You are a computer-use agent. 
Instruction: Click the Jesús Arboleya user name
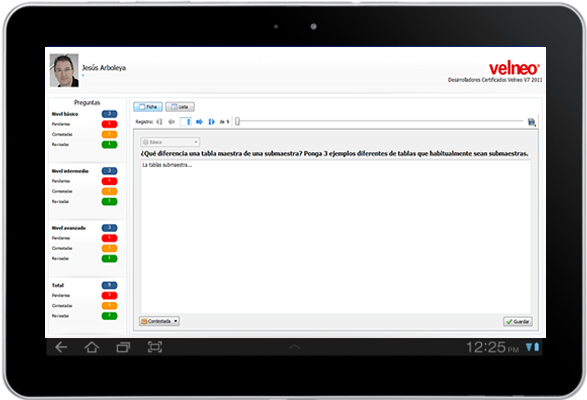tap(104, 68)
